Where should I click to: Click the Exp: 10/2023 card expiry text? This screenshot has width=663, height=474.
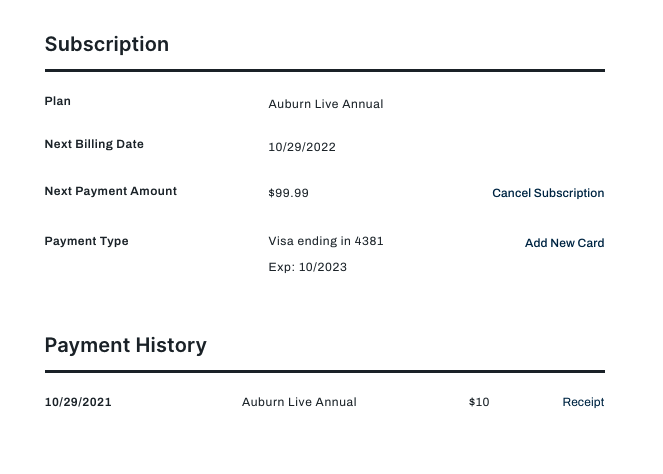tap(308, 267)
